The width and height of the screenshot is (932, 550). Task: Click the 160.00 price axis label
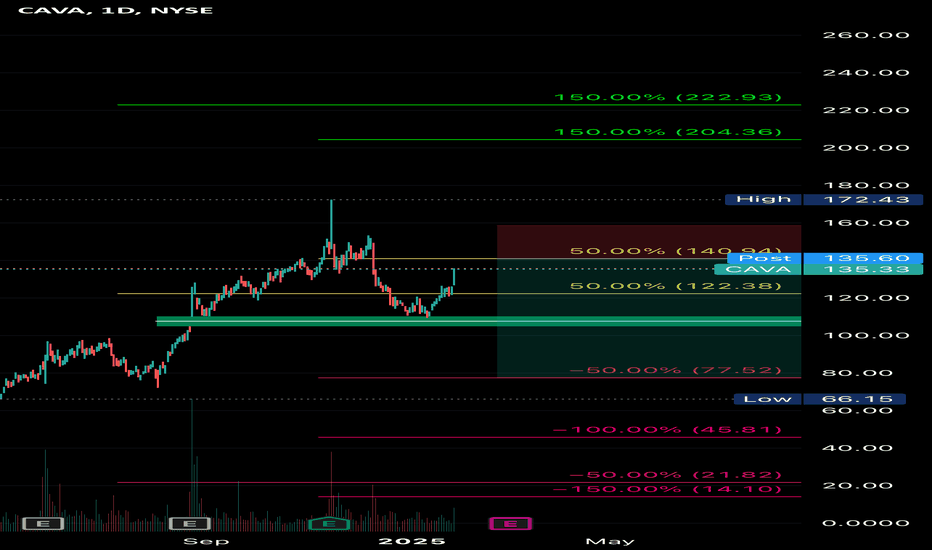coord(866,223)
